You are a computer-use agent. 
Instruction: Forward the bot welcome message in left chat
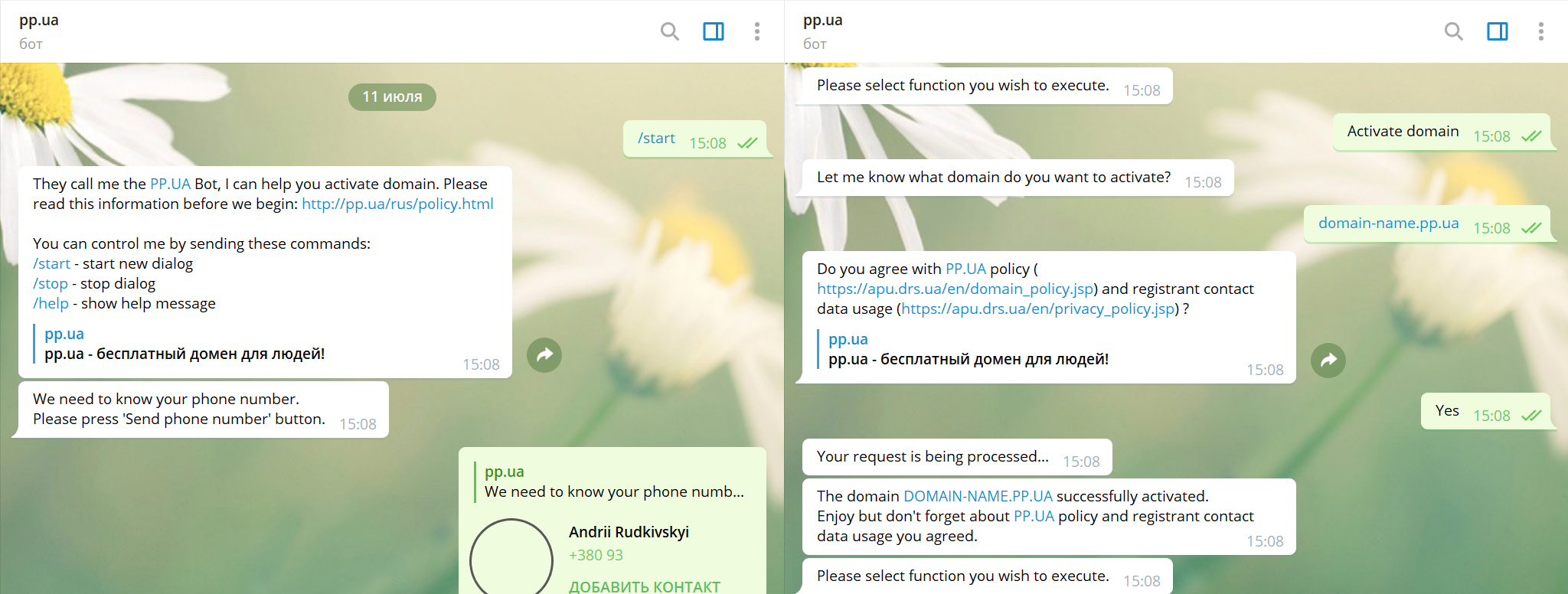pyautogui.click(x=544, y=355)
